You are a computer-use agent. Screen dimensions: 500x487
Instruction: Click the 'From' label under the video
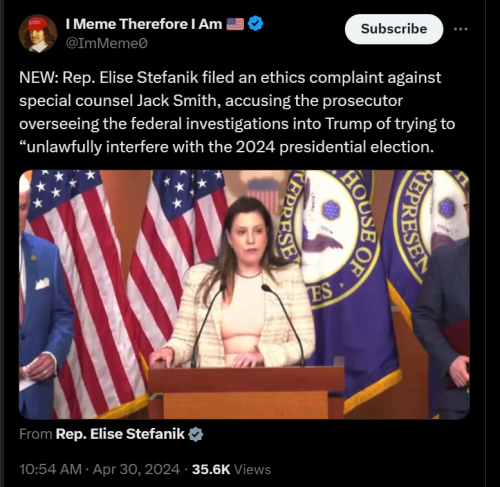(x=36, y=434)
